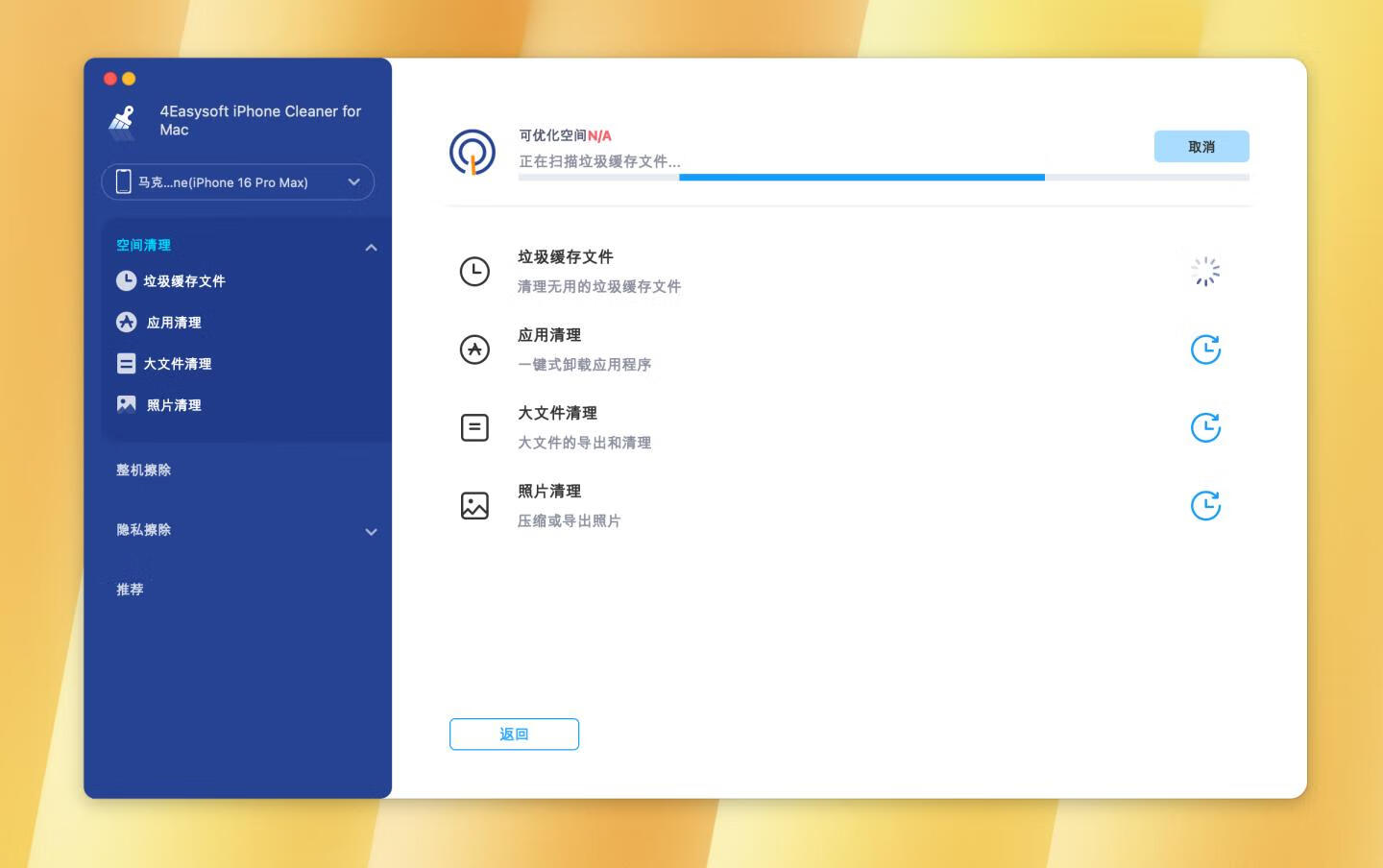Viewport: 1383px width, 868px height.
Task: Click the 4Easysoft iPhone Cleaner for Mac title
Action: [x=260, y=120]
